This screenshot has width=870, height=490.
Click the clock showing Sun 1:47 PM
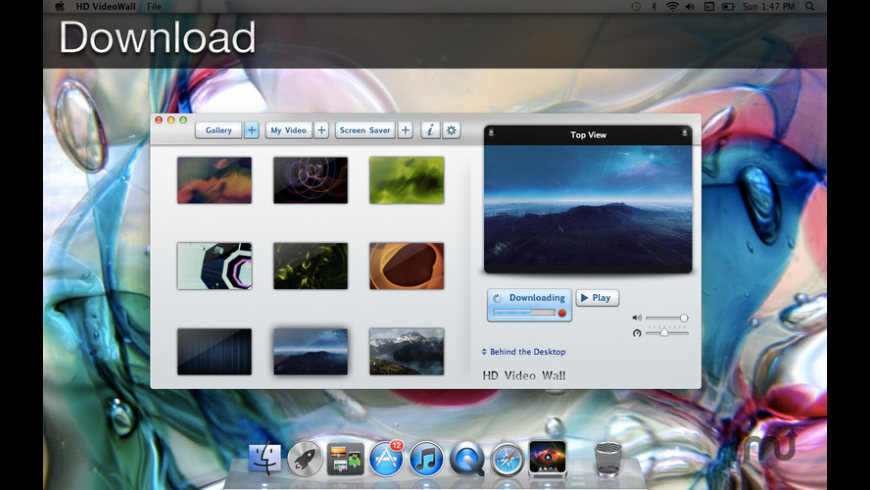click(x=768, y=7)
